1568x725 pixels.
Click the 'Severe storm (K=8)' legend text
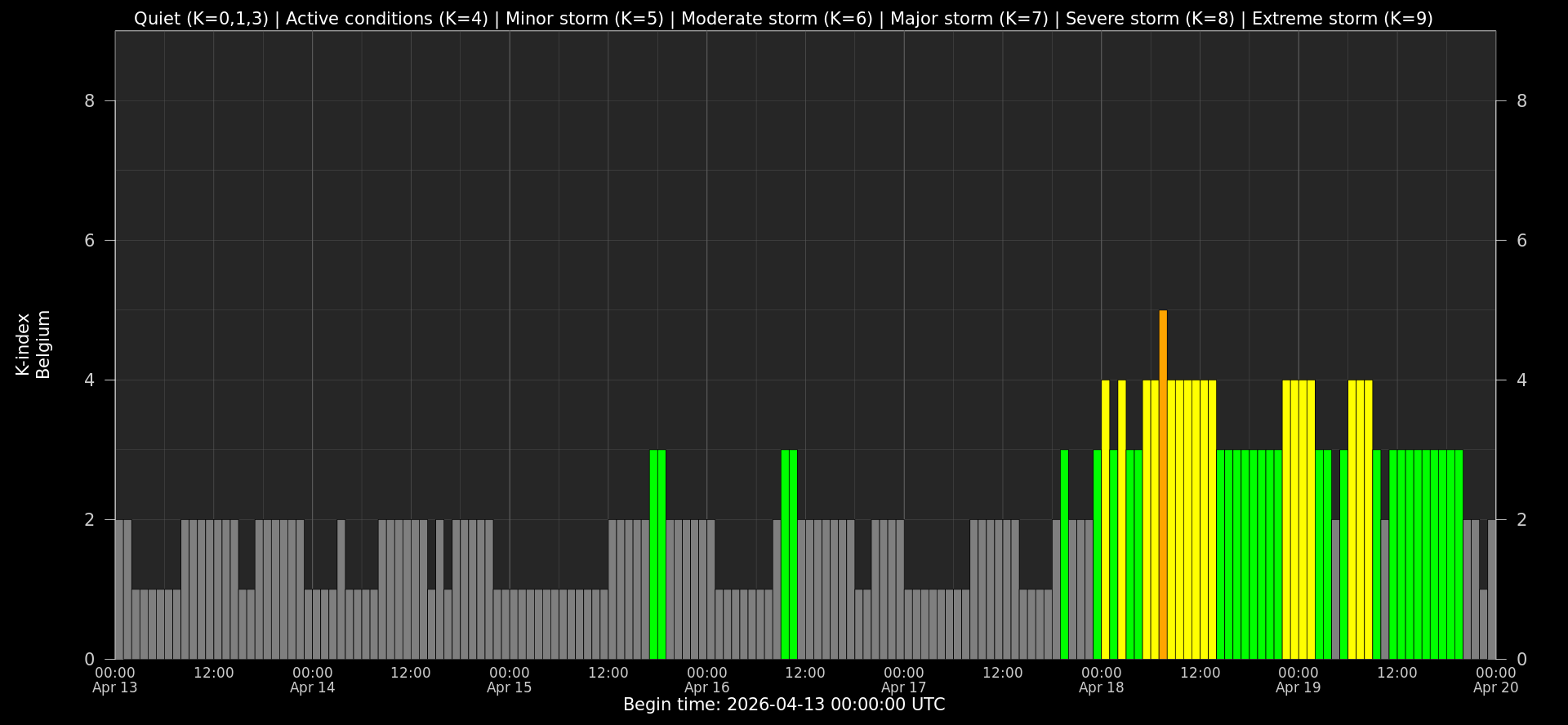[x=1150, y=19]
